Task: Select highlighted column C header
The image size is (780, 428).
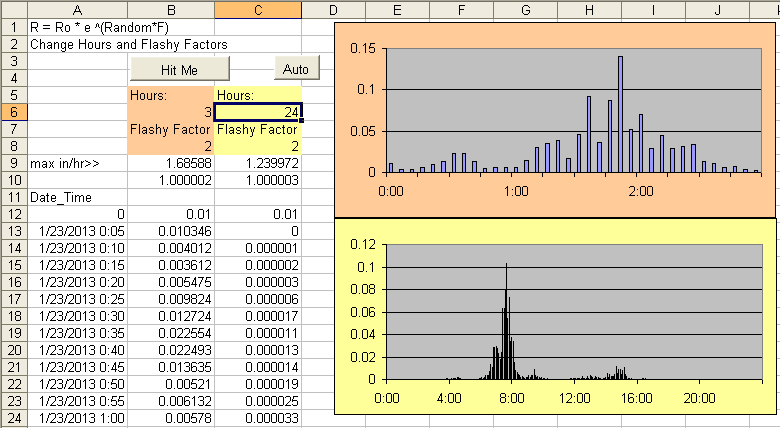Action: tap(257, 9)
